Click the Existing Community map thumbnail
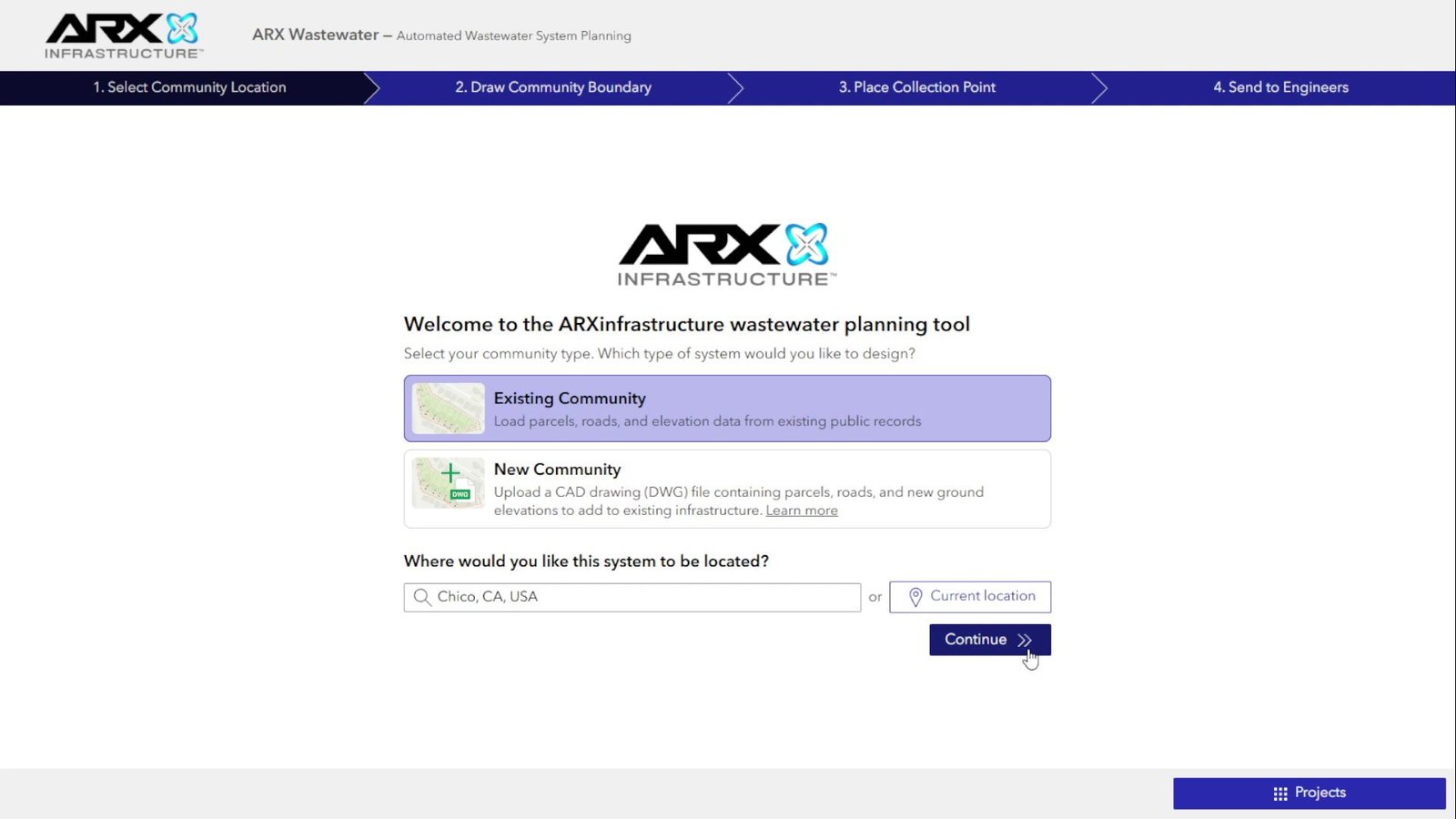 [x=449, y=409]
